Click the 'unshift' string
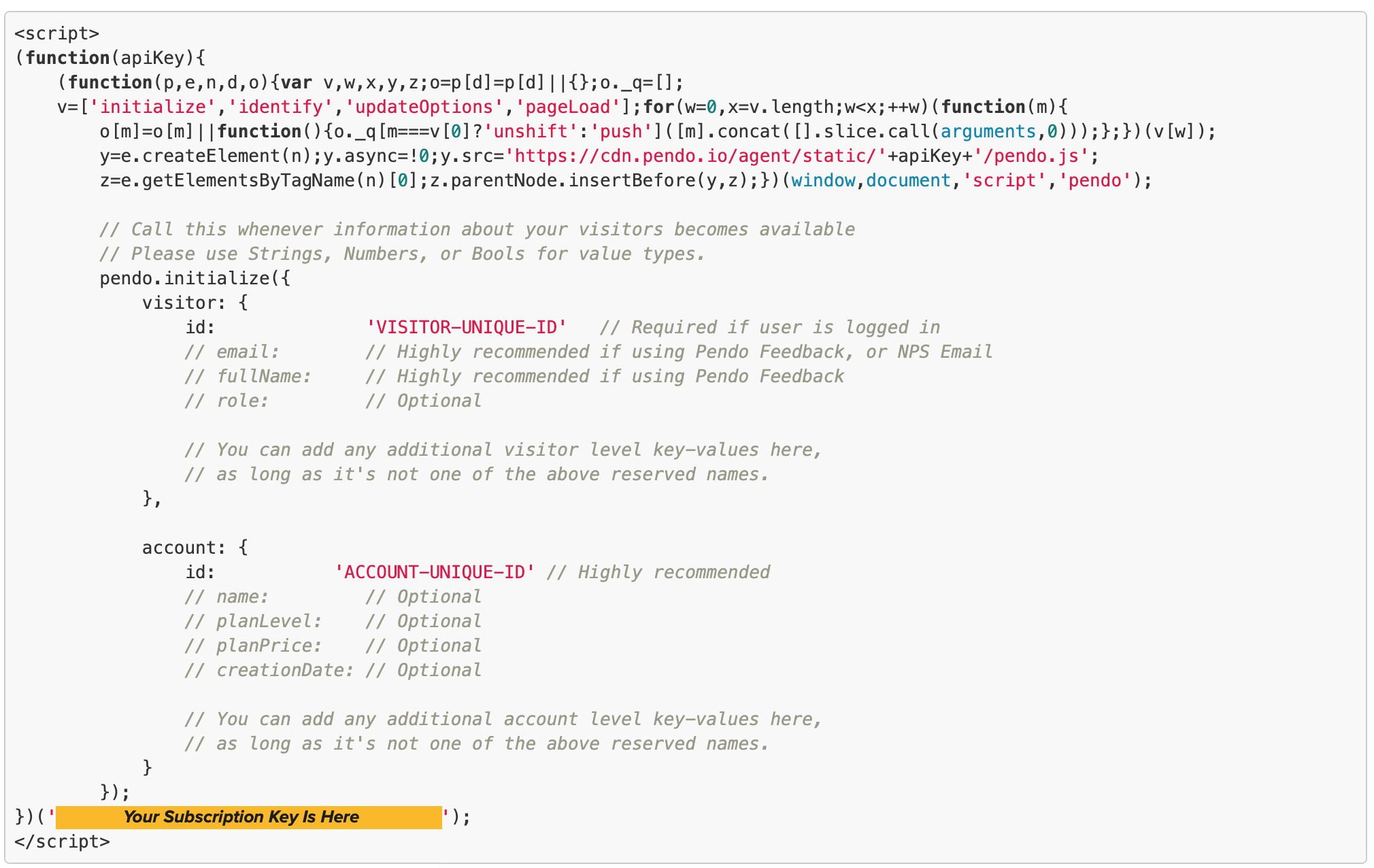This screenshot has width=1374, height=868. [531, 131]
